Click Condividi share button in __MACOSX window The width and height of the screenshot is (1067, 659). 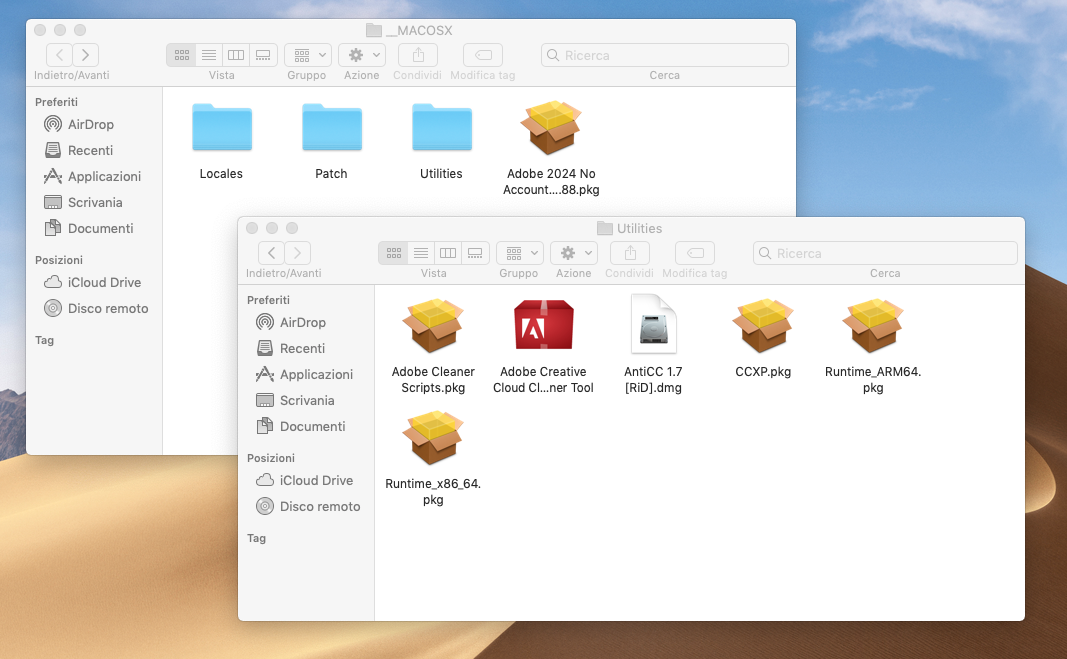coord(418,55)
